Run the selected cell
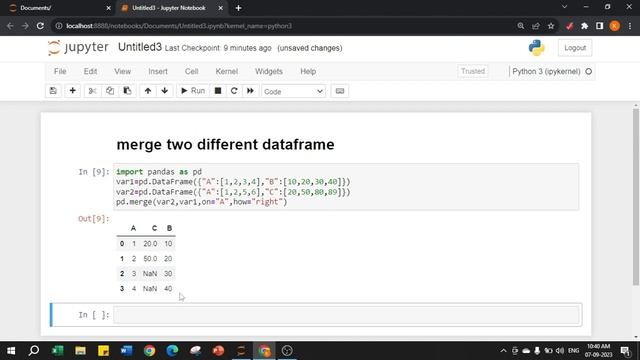 coord(193,91)
